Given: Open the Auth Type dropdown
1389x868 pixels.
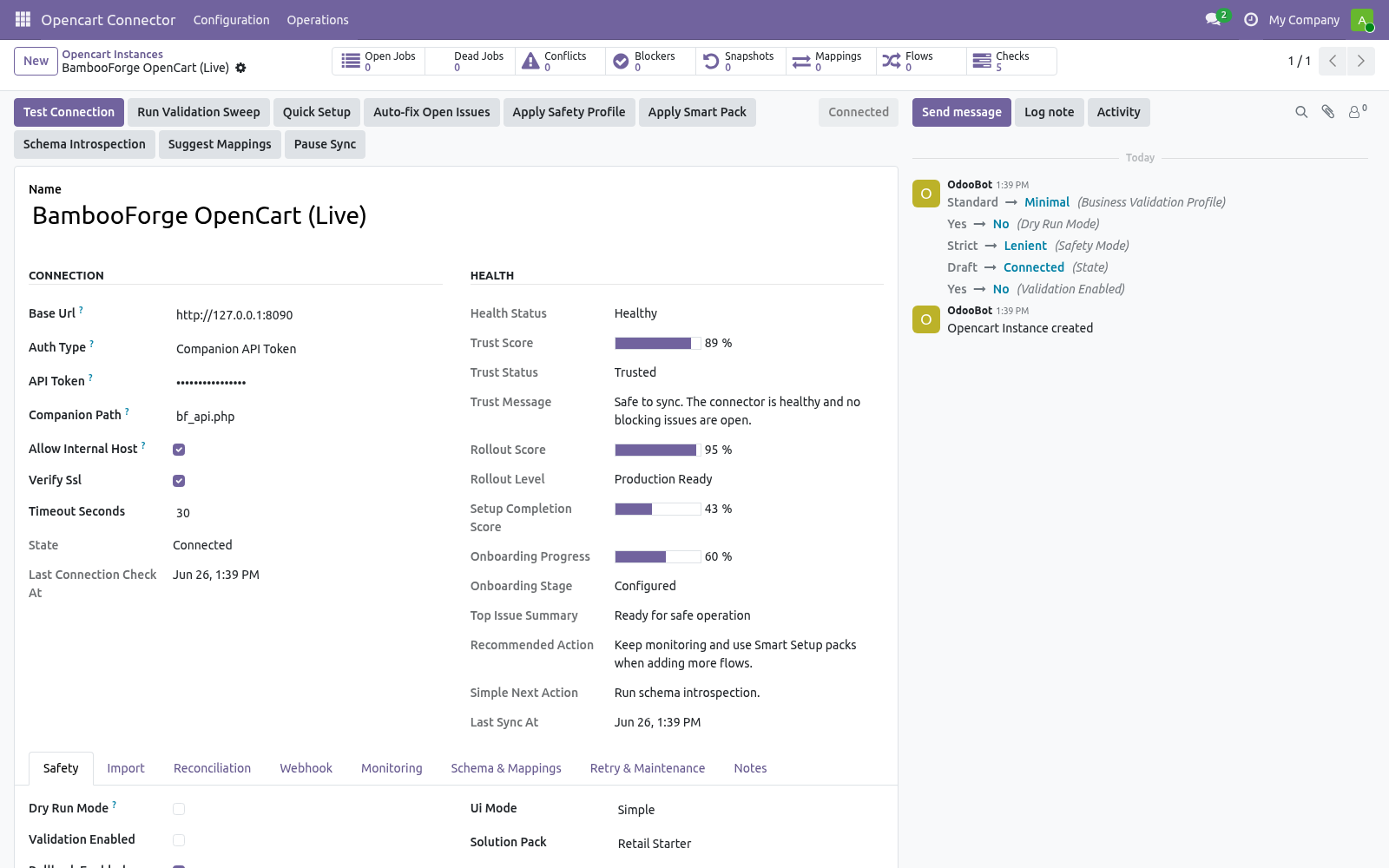Looking at the screenshot, I should click(x=307, y=349).
